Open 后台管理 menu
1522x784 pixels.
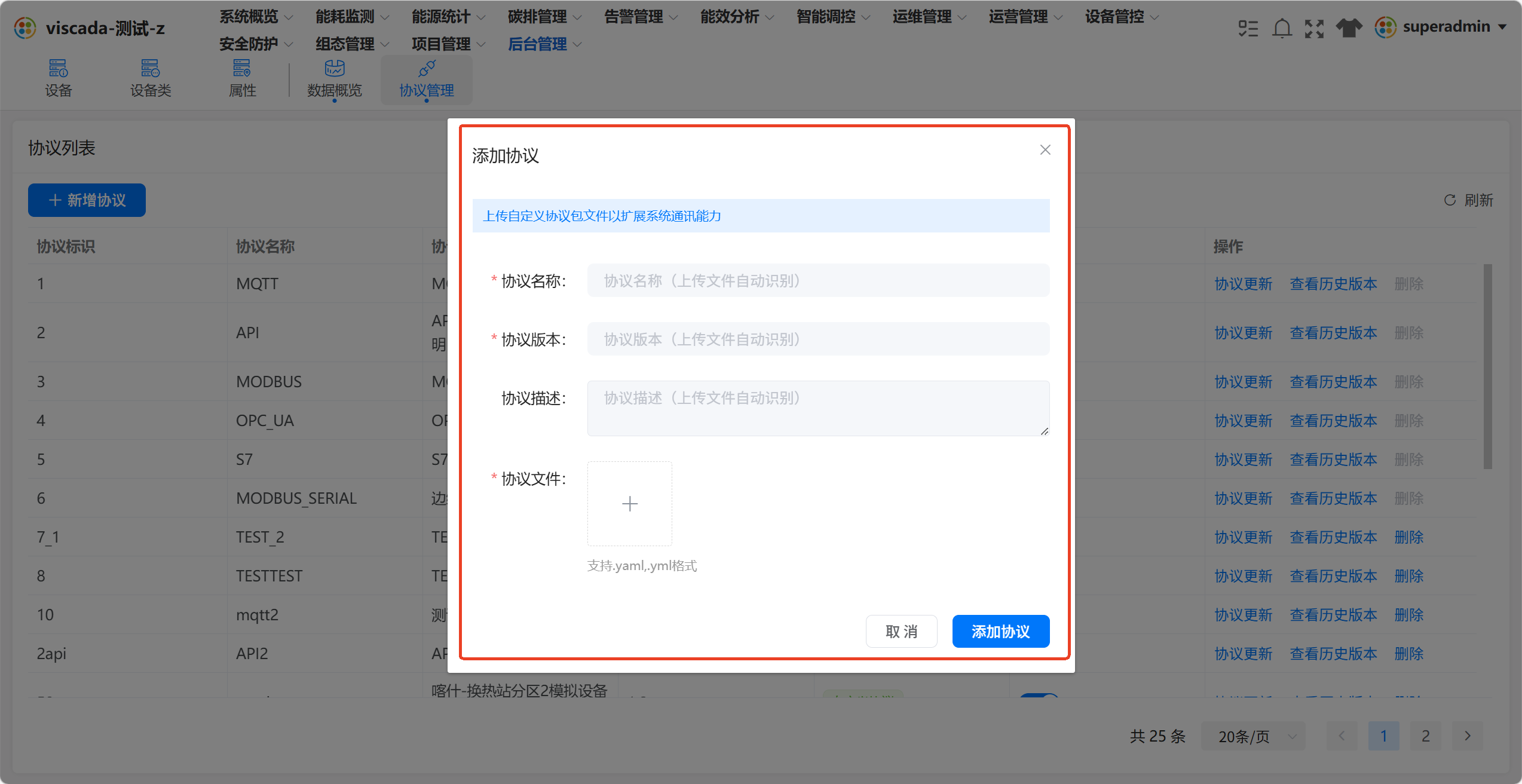tap(544, 44)
